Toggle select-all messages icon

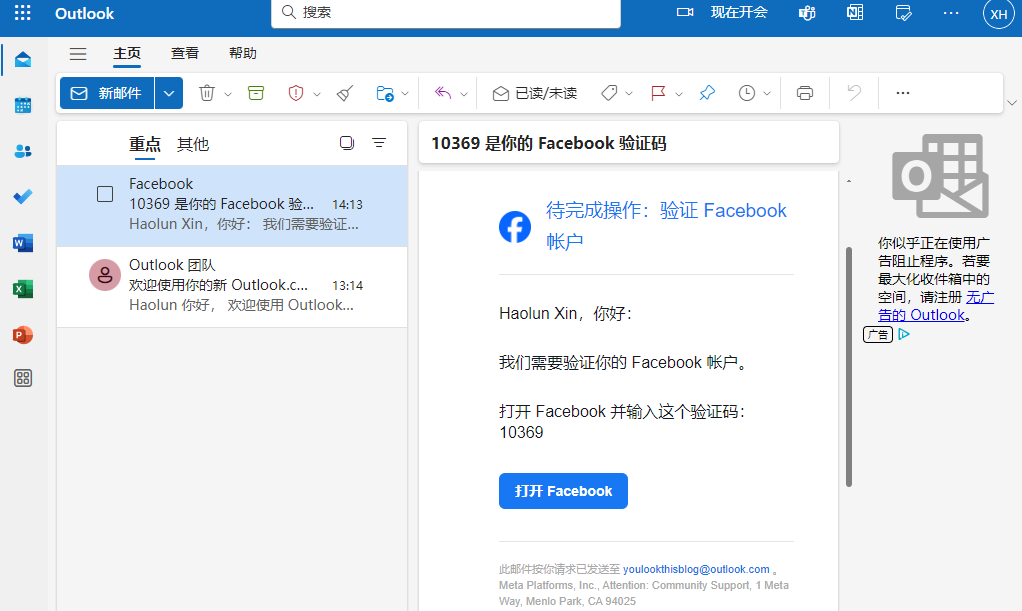click(x=347, y=143)
